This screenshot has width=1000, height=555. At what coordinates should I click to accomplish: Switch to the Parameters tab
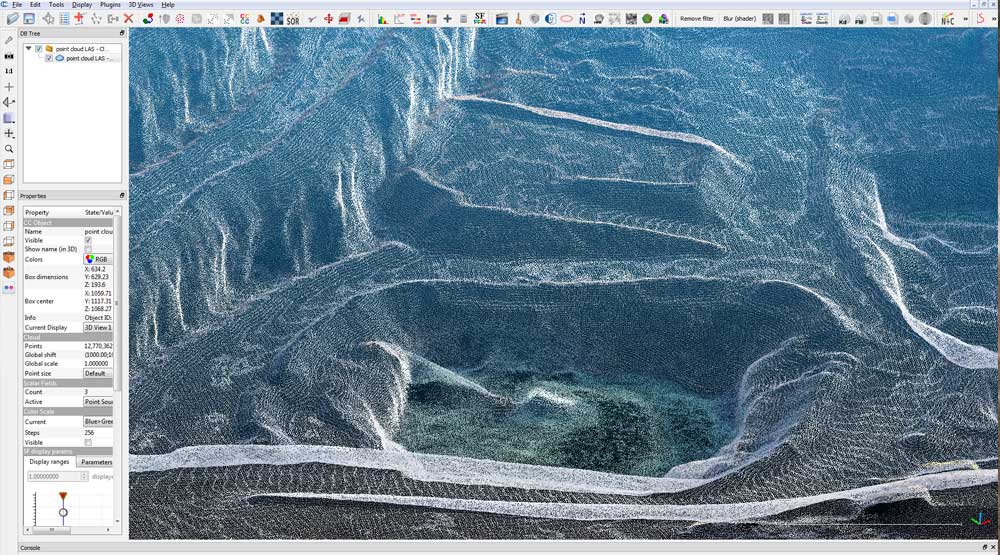pyautogui.click(x=96, y=462)
